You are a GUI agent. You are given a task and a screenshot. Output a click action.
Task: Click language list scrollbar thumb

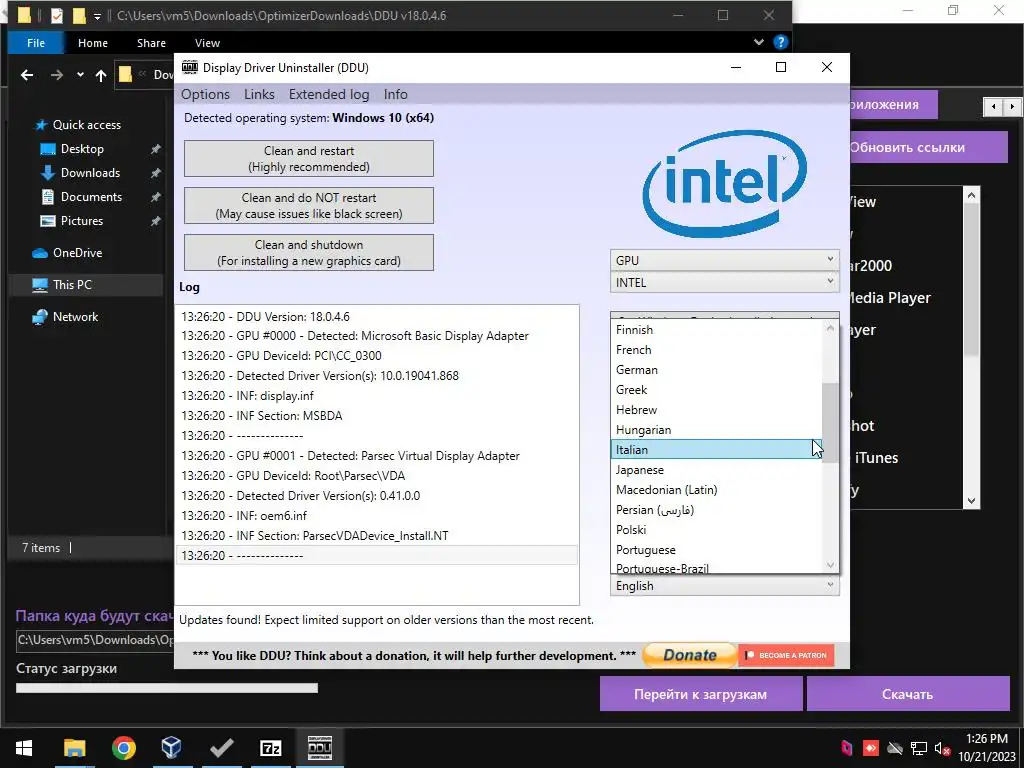pyautogui.click(x=830, y=423)
